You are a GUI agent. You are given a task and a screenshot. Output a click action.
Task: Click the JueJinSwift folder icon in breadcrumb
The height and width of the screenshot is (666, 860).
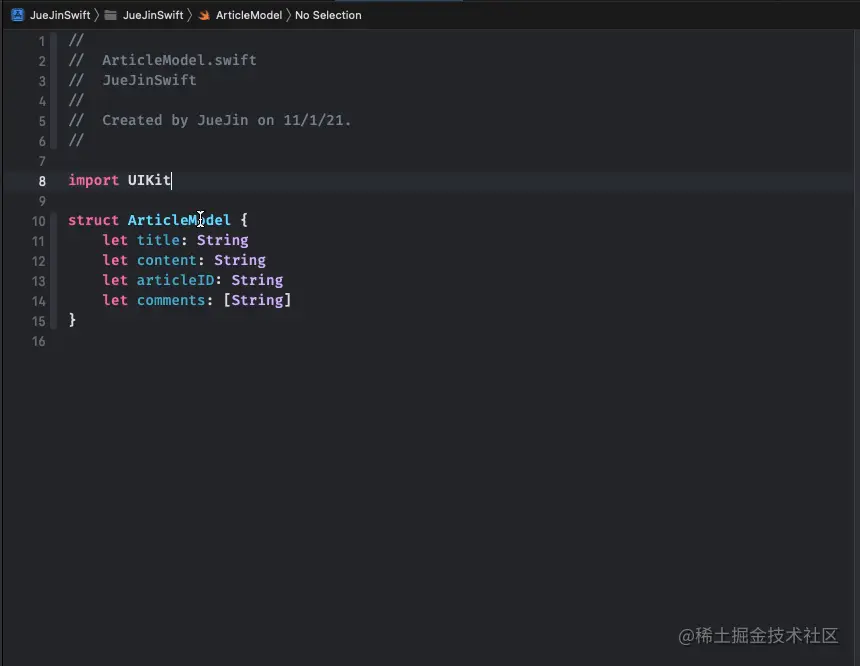[x=110, y=15]
